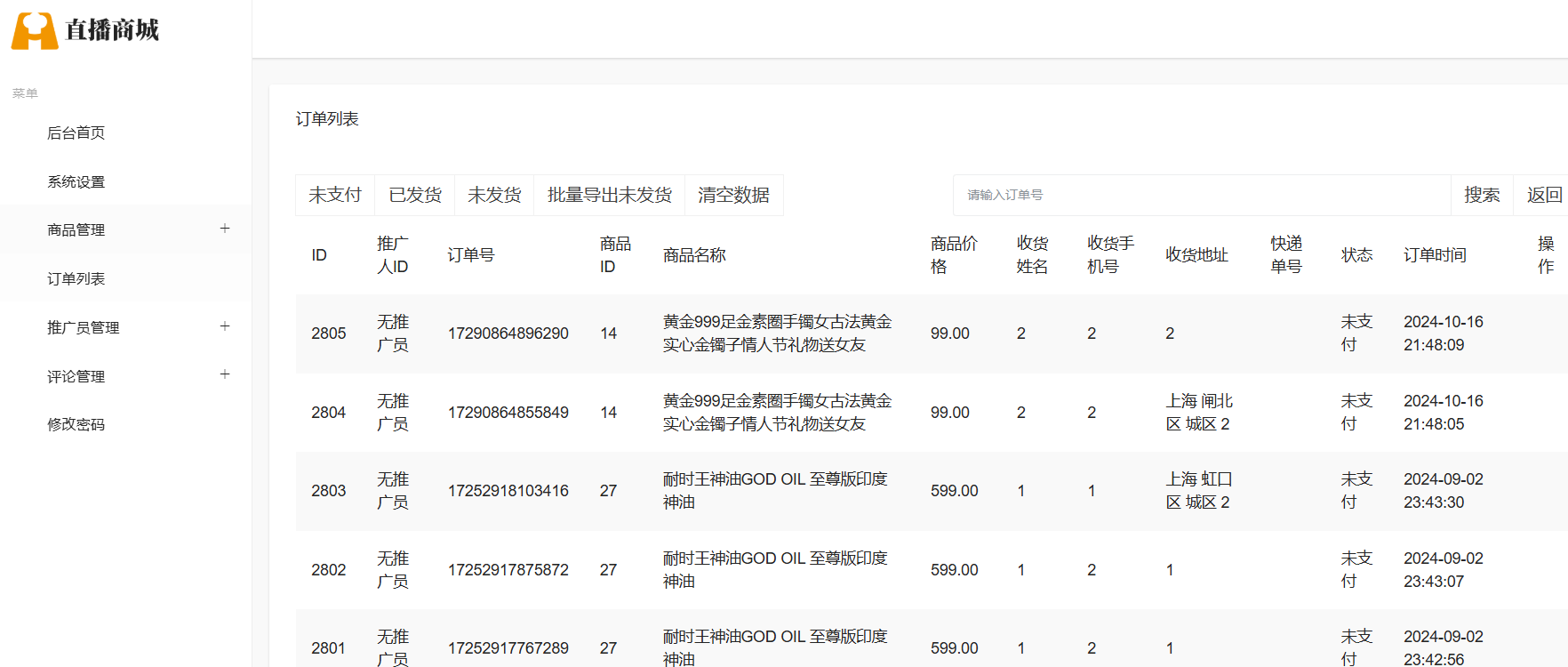
Task: Click the 搜索 button
Action: (x=1482, y=195)
